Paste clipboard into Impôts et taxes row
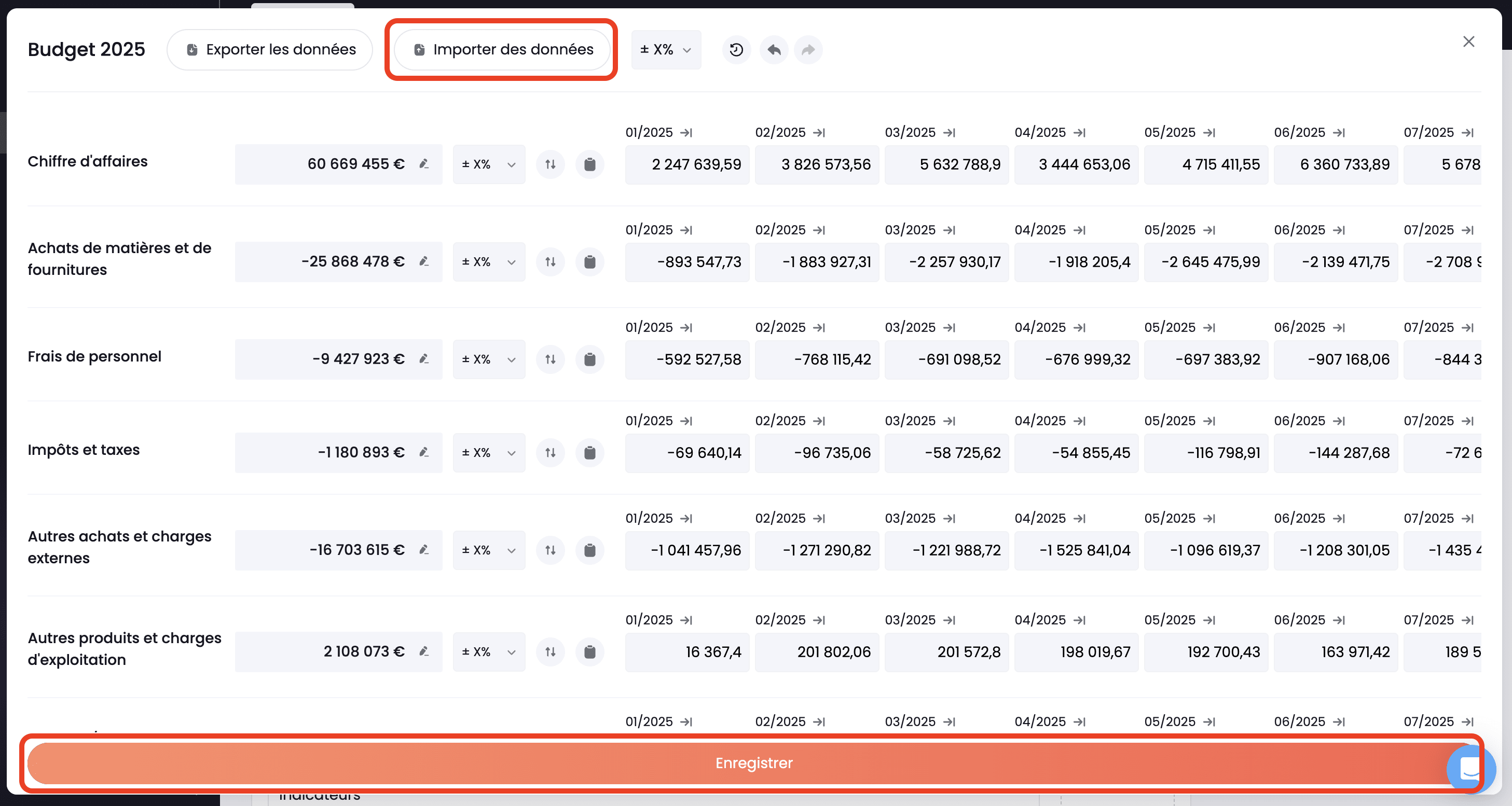The height and width of the screenshot is (806, 1512). pyautogui.click(x=589, y=453)
